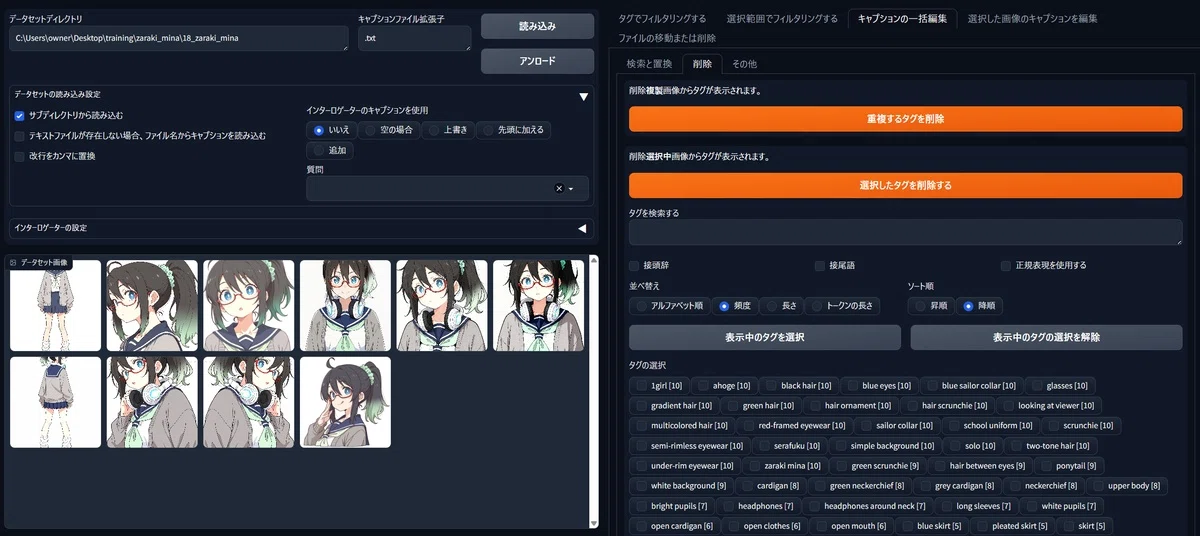Image resolution: width=1200 pixels, height=536 pixels.
Task: Clear the 質問 dropdown with X icon
Action: click(559, 188)
